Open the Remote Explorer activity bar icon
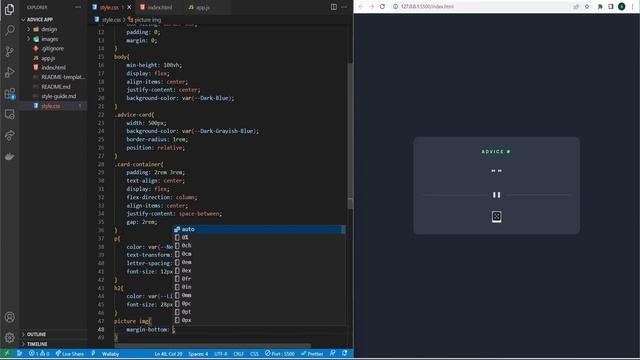 coord(9,114)
